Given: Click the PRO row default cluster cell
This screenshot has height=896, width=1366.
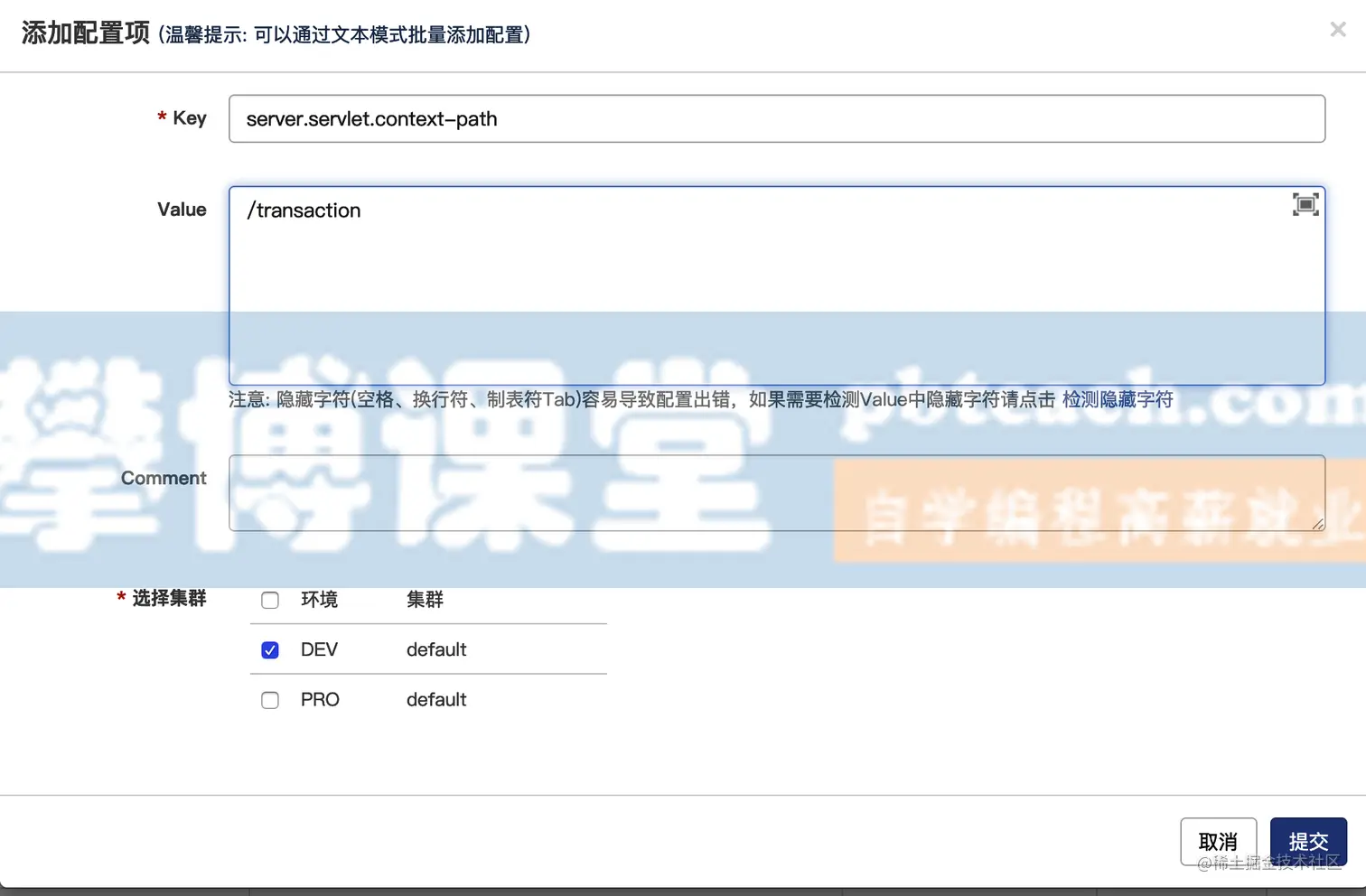Looking at the screenshot, I should [x=436, y=699].
